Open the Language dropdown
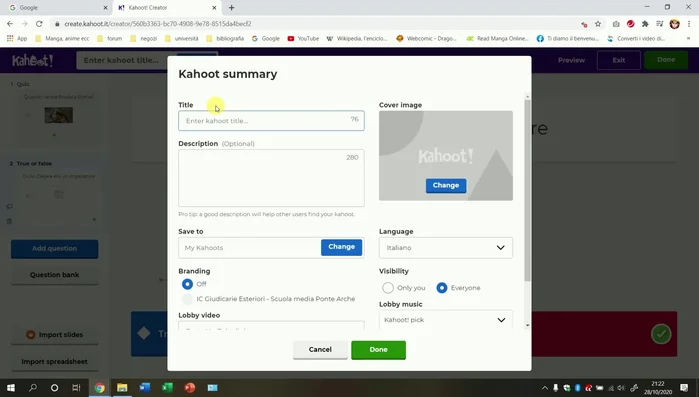 446,248
